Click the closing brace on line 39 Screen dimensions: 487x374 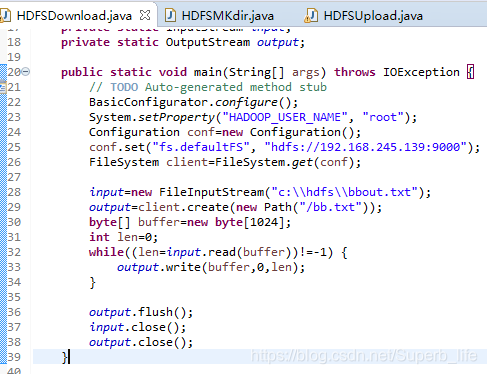point(65,357)
